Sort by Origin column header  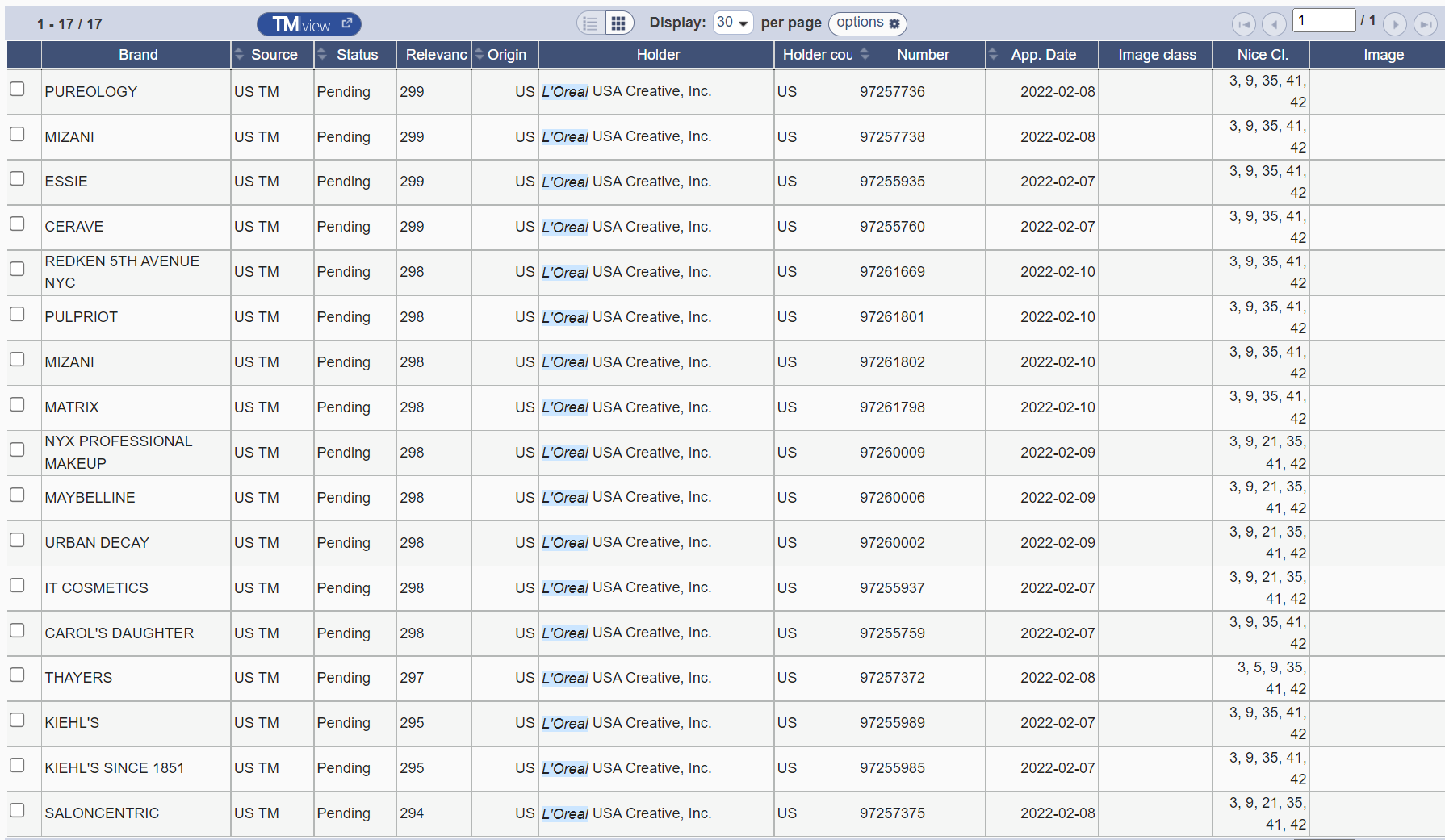[505, 55]
